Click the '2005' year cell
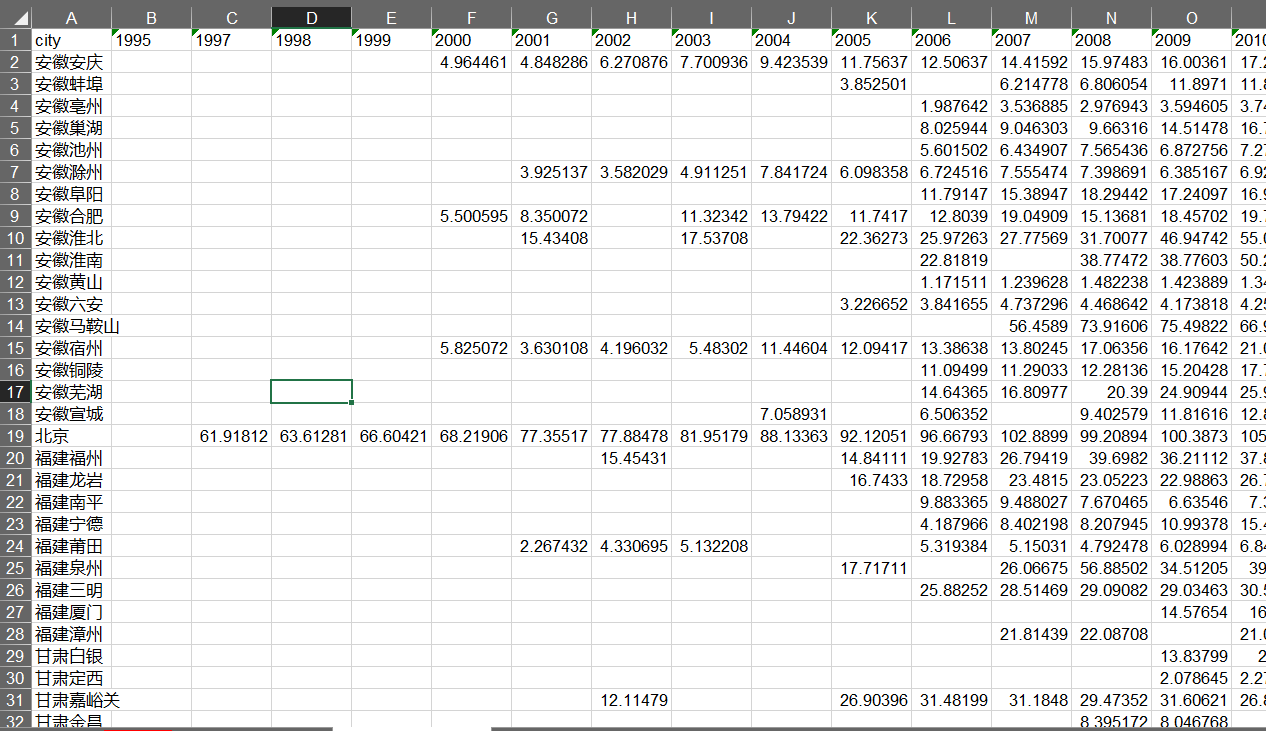Image resolution: width=1266 pixels, height=731 pixels. [x=871, y=40]
